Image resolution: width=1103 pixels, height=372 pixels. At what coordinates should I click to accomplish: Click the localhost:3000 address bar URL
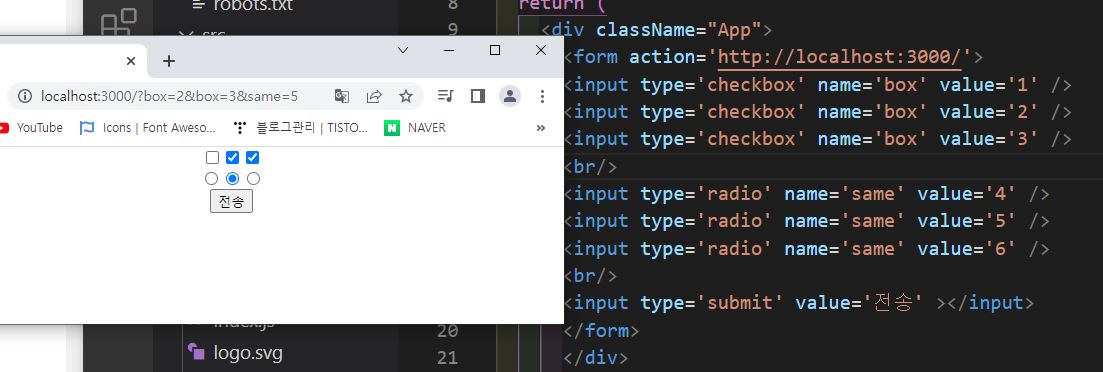point(170,96)
